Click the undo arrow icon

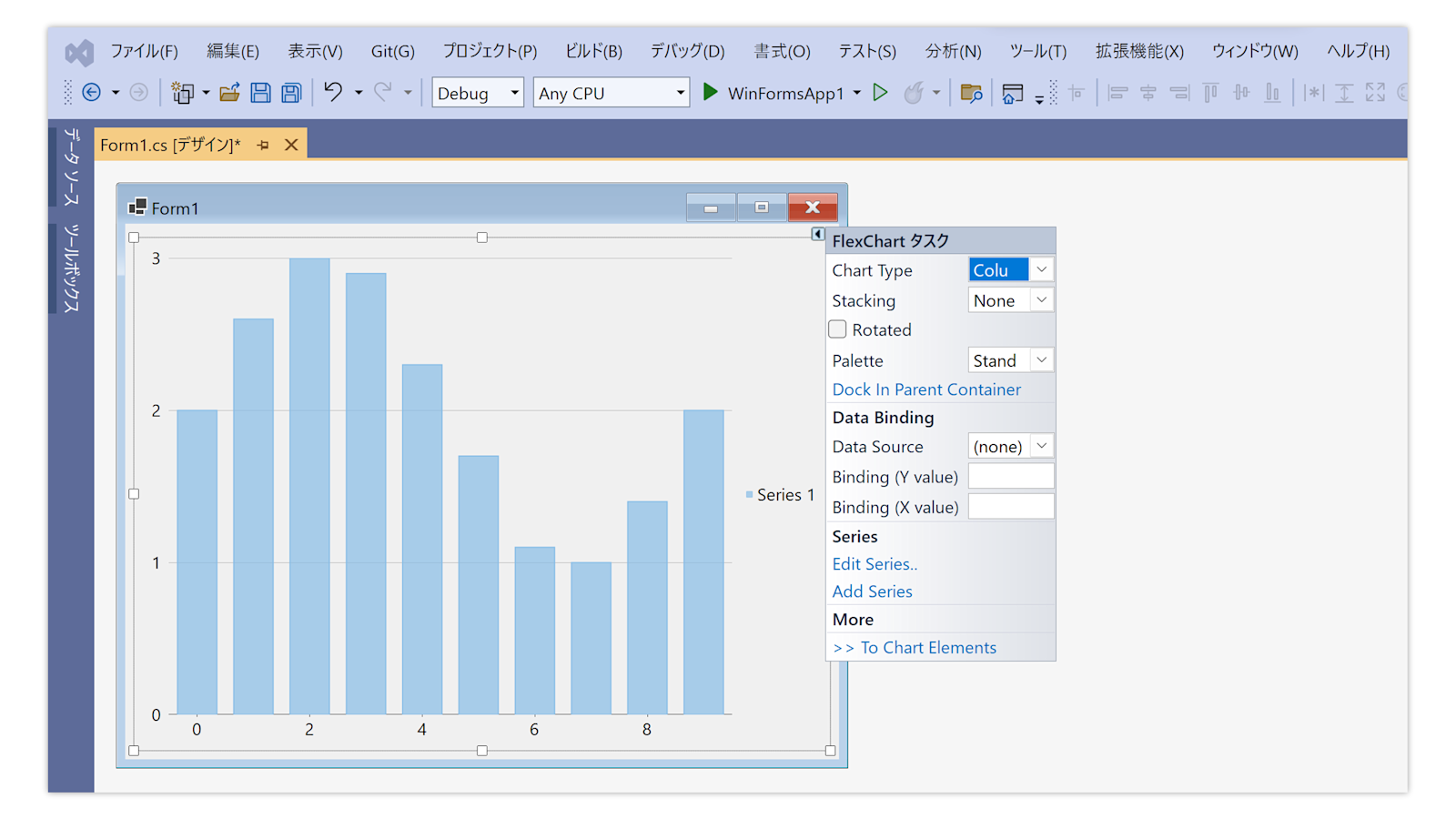tap(333, 92)
